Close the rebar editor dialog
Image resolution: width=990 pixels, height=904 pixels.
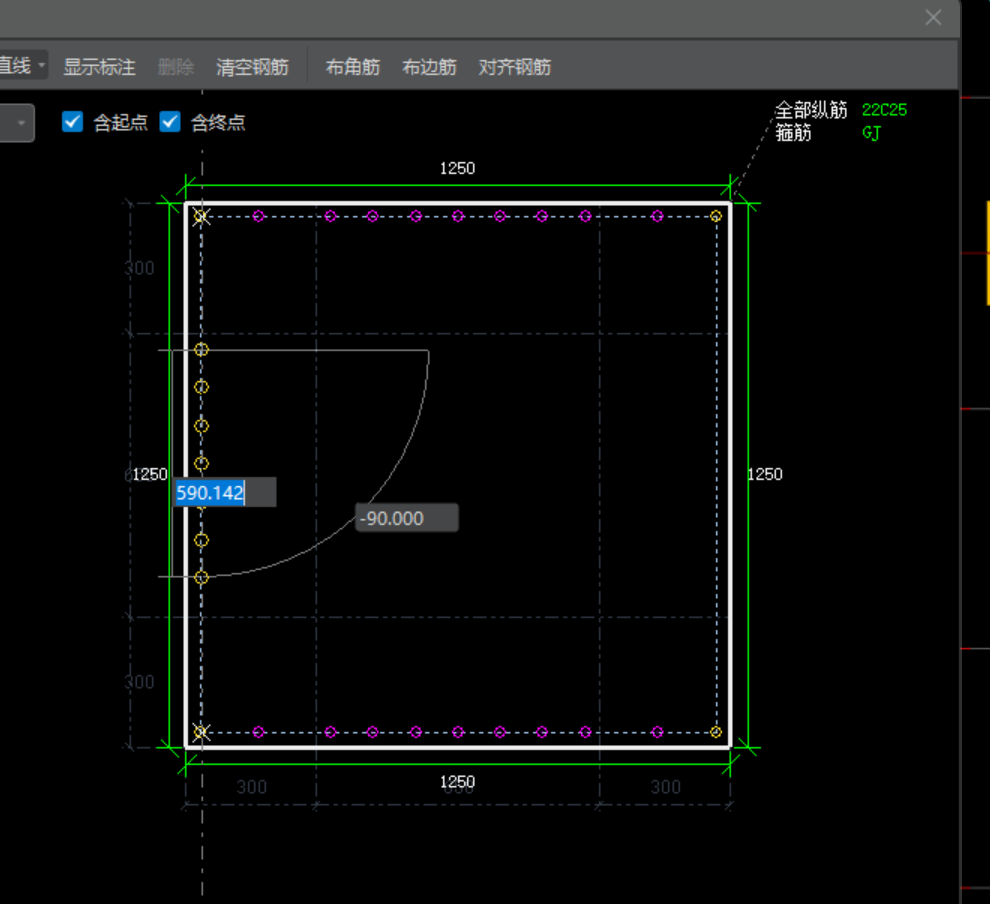pos(933,17)
